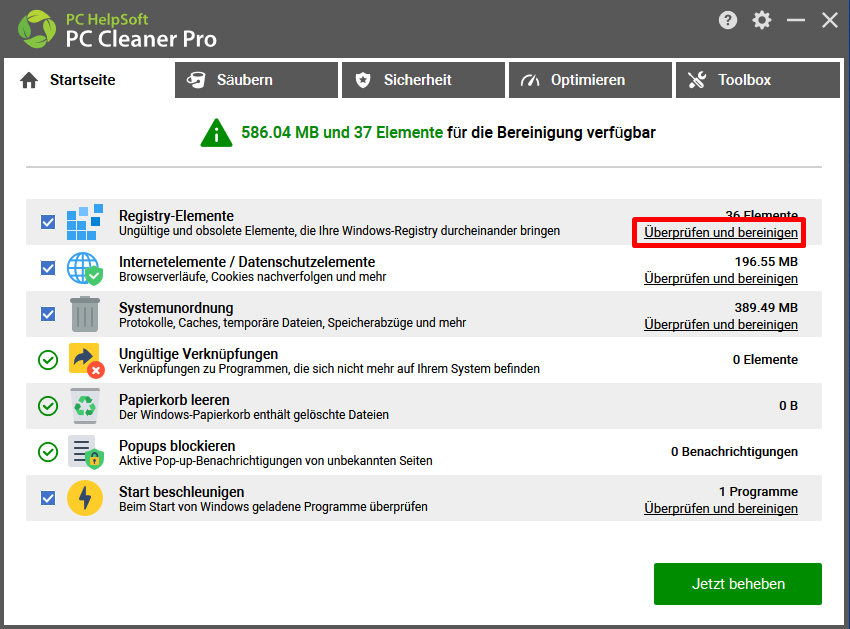Click the Registry-Elemente title
This screenshot has height=629, width=850.
coord(177,216)
